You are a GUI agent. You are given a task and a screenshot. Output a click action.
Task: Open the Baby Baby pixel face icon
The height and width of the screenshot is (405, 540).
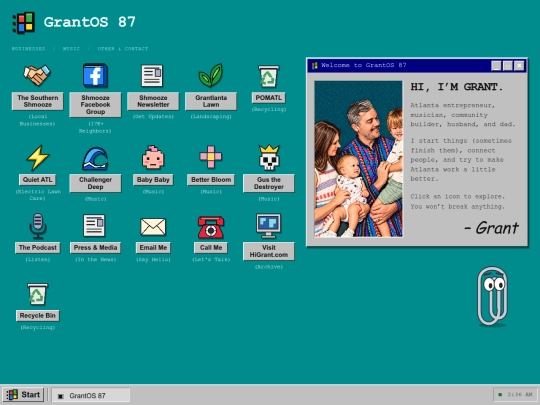click(x=153, y=157)
